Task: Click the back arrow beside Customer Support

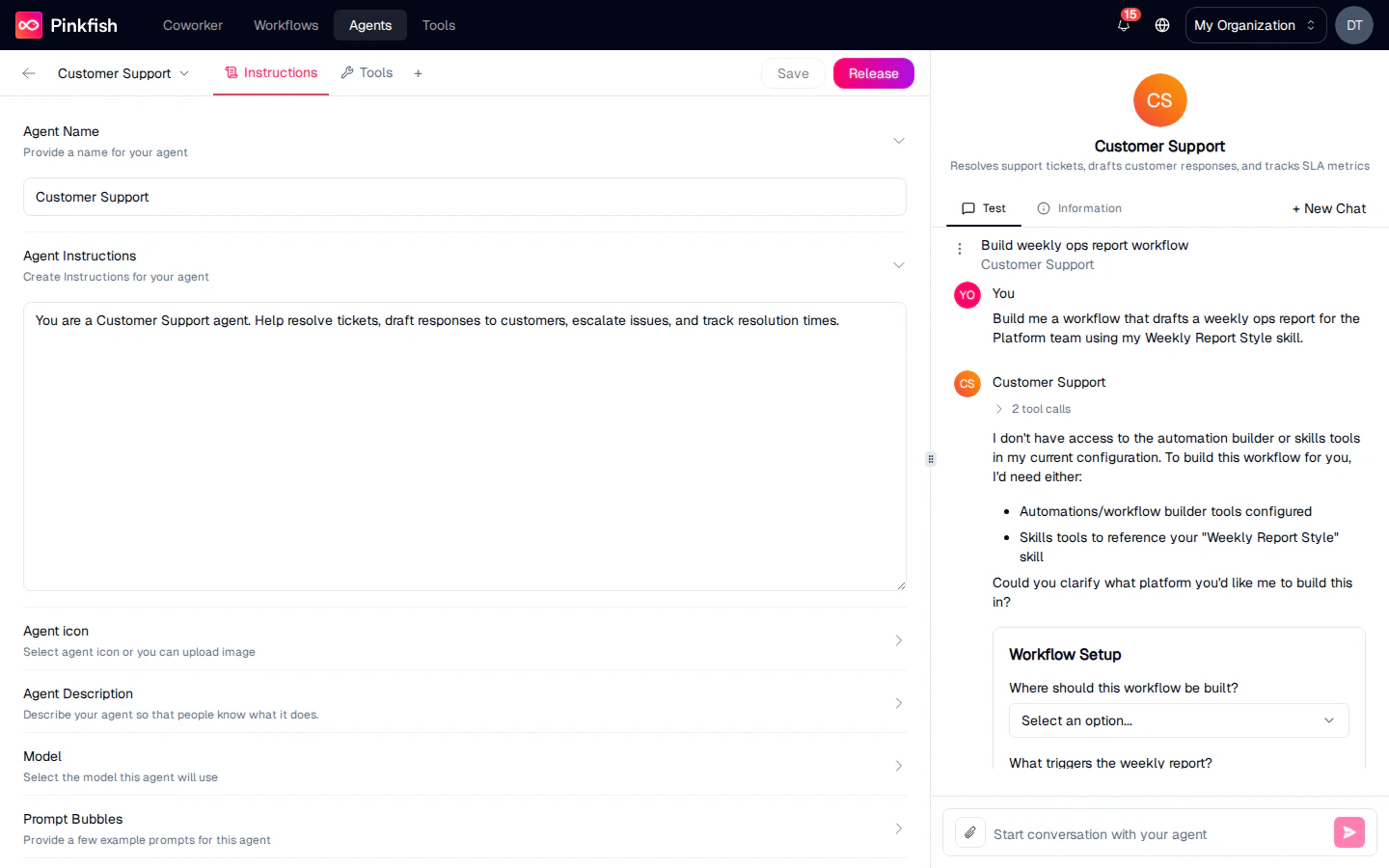Action: click(x=28, y=72)
